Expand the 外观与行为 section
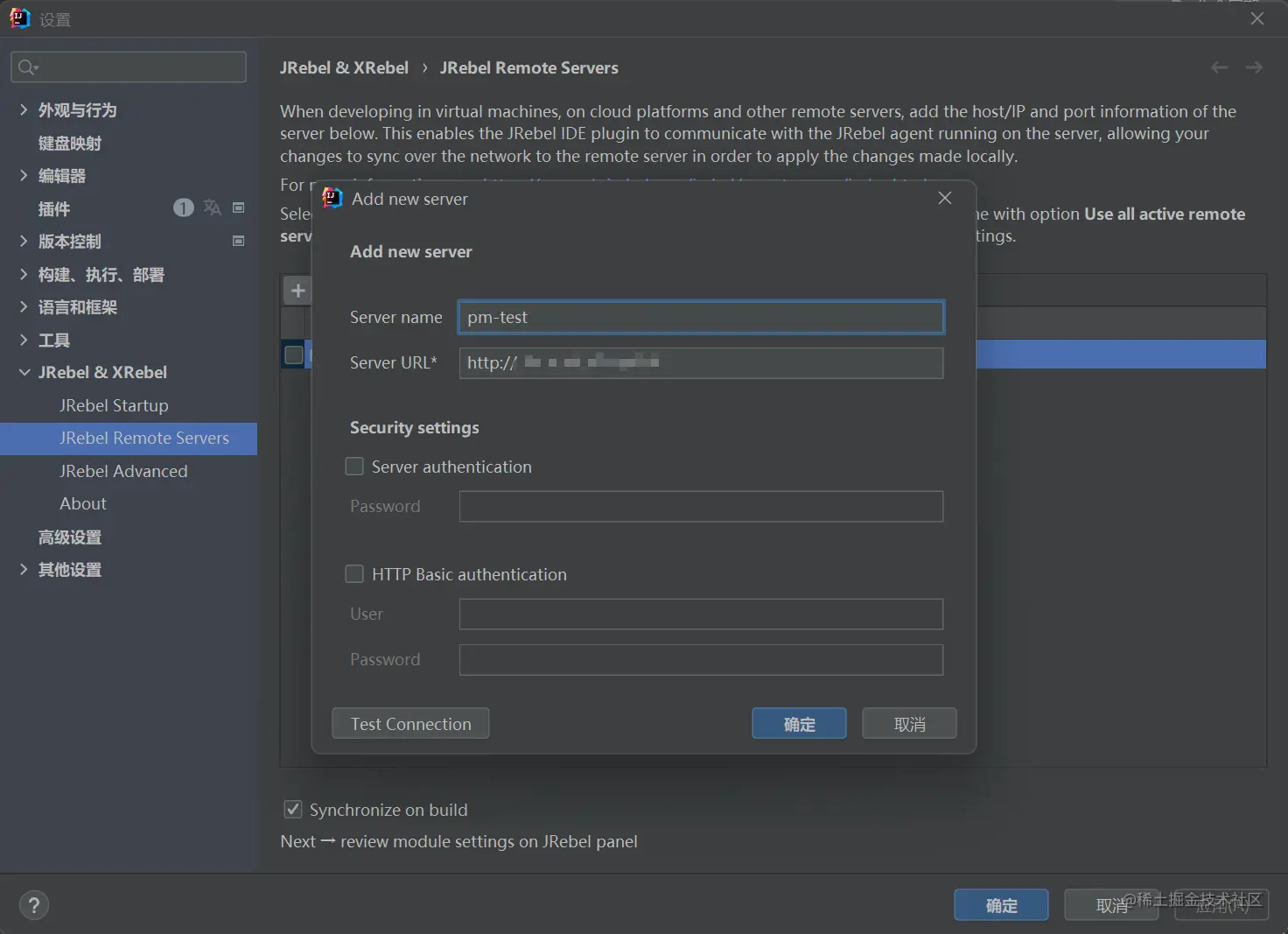The width and height of the screenshot is (1288, 934). pyautogui.click(x=24, y=109)
